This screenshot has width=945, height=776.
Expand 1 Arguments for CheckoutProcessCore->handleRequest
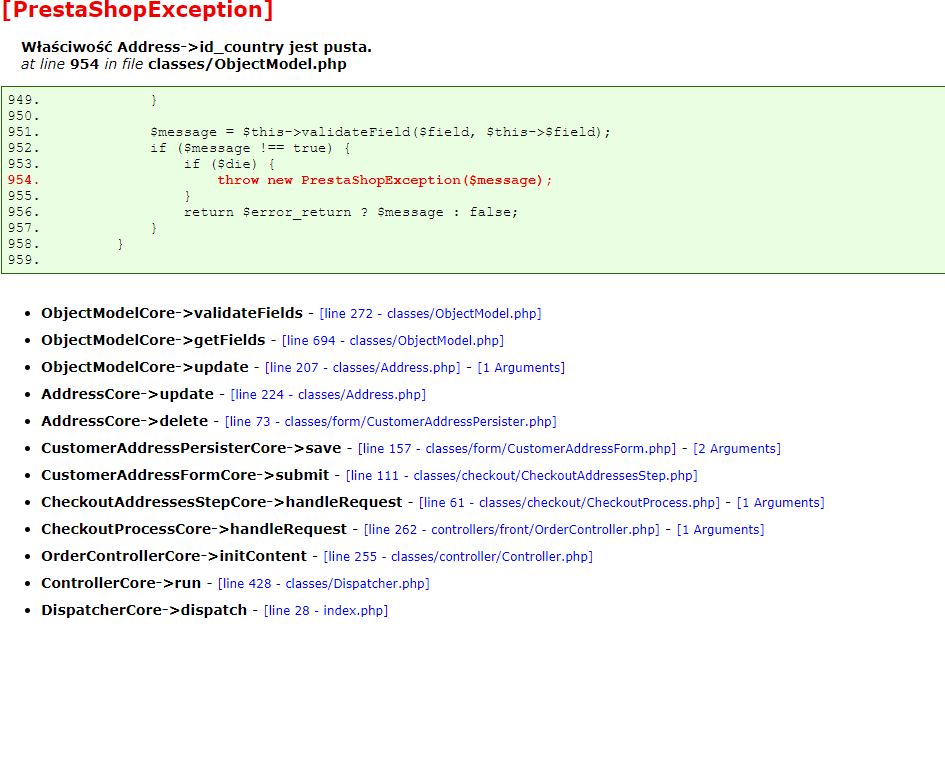click(x=721, y=530)
